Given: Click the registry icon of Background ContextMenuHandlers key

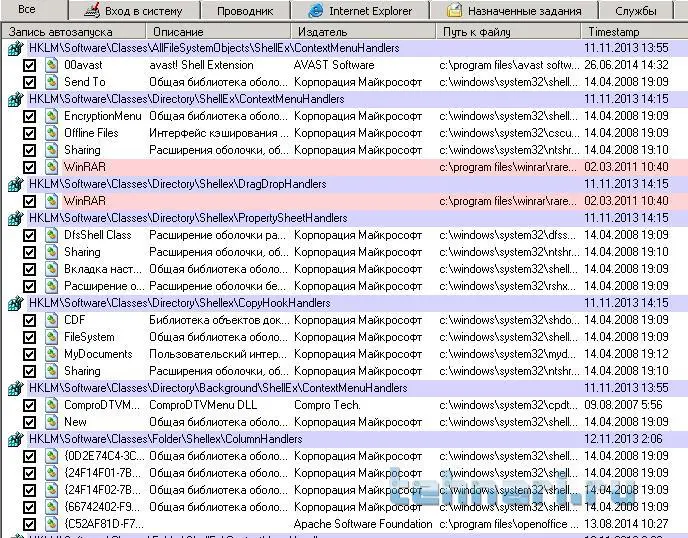Looking at the screenshot, I should pos(15,389).
